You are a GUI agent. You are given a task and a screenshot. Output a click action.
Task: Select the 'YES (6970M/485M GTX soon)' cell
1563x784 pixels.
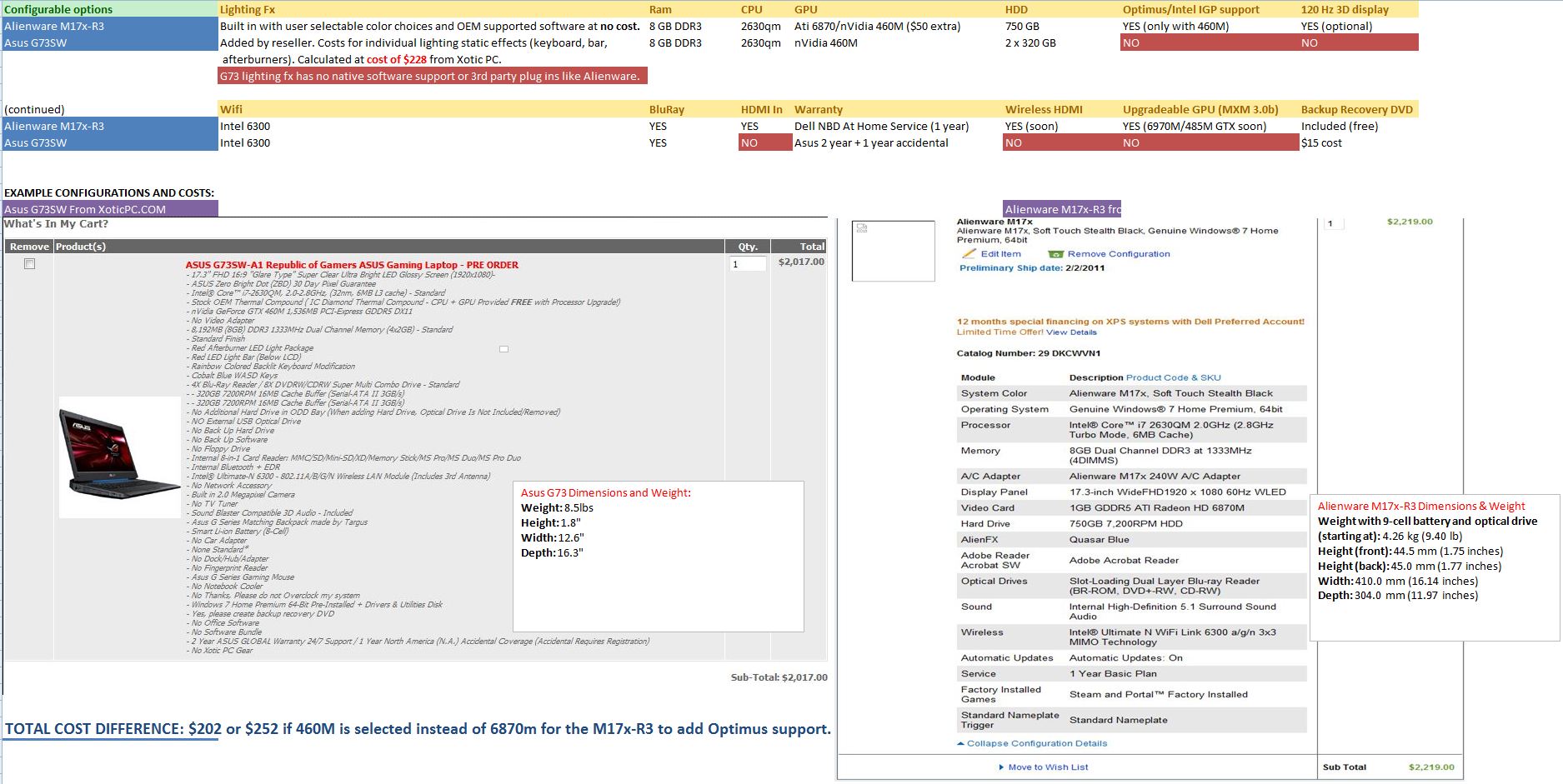coord(1210,126)
